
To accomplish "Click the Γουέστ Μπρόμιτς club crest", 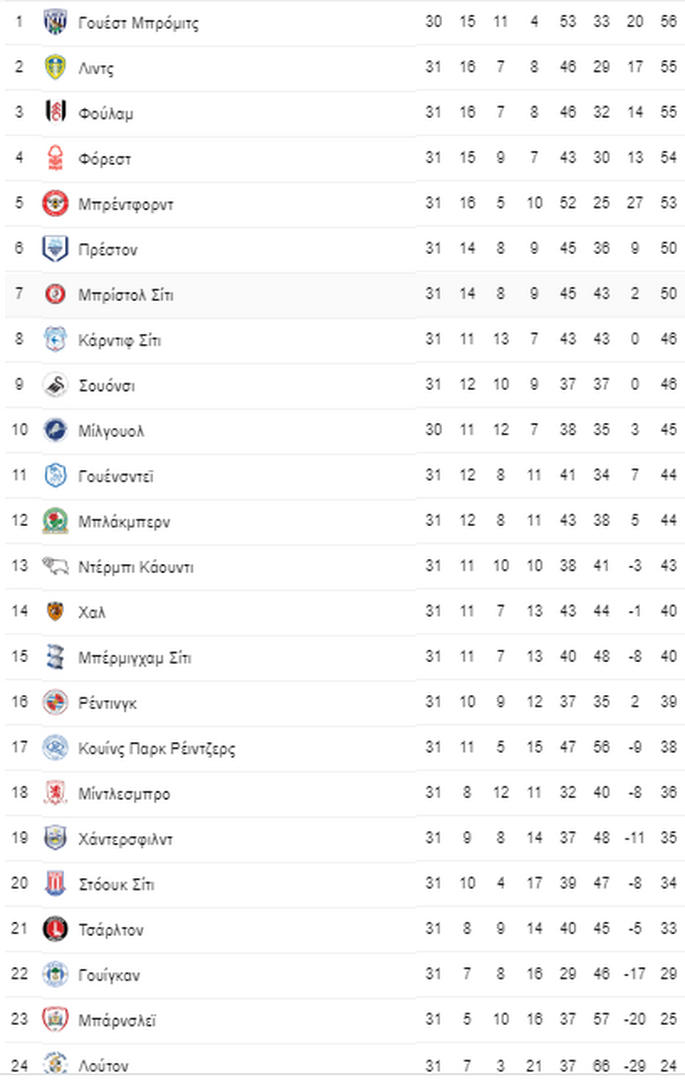I will [x=55, y=23].
